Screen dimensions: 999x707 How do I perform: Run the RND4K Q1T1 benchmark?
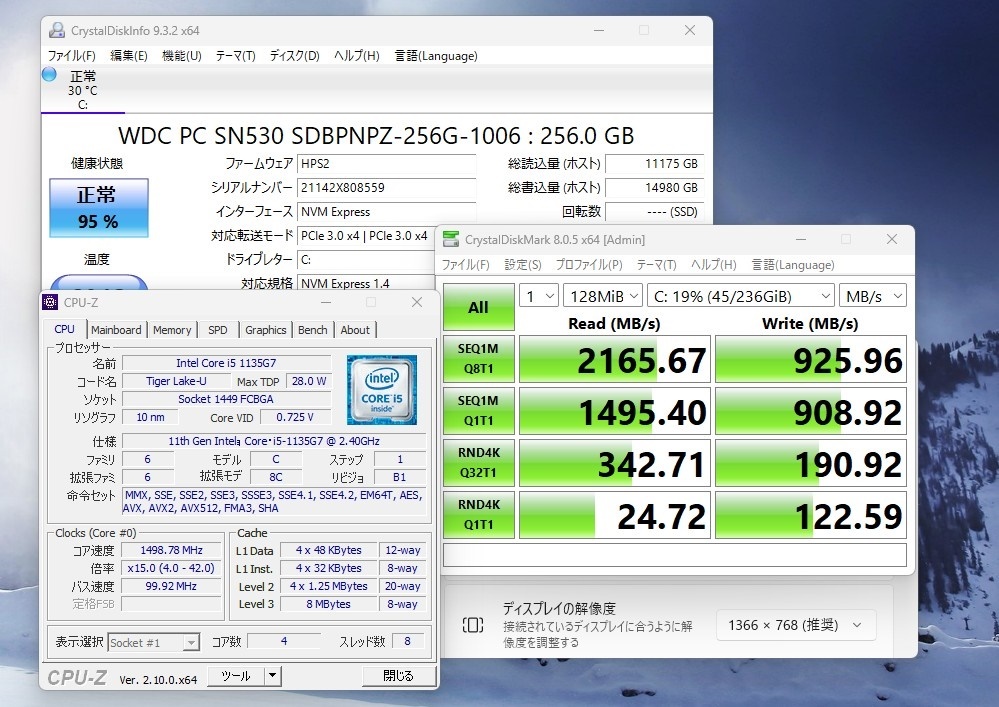(x=478, y=515)
